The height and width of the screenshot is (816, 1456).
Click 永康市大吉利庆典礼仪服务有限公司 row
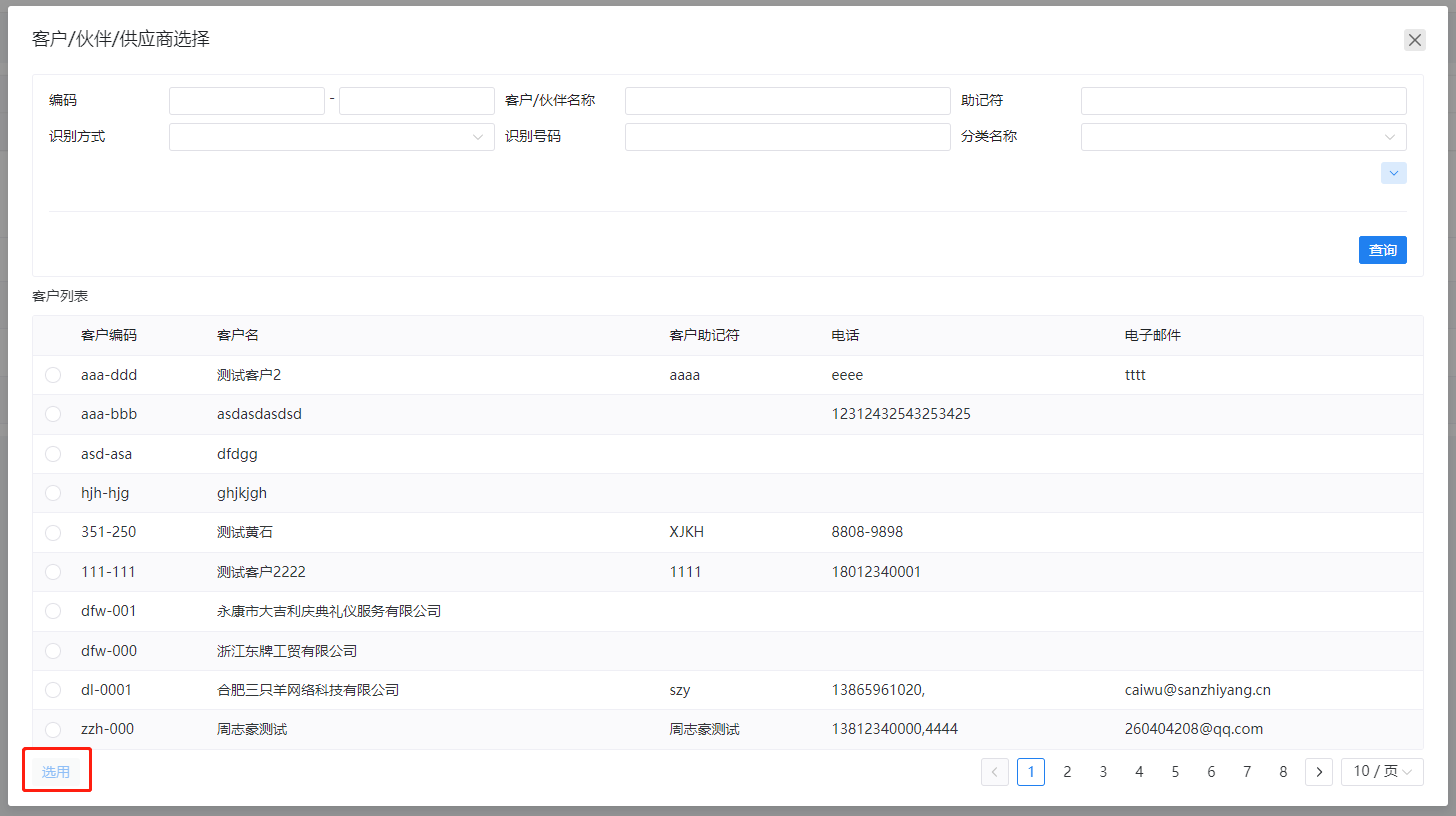tap(728, 611)
